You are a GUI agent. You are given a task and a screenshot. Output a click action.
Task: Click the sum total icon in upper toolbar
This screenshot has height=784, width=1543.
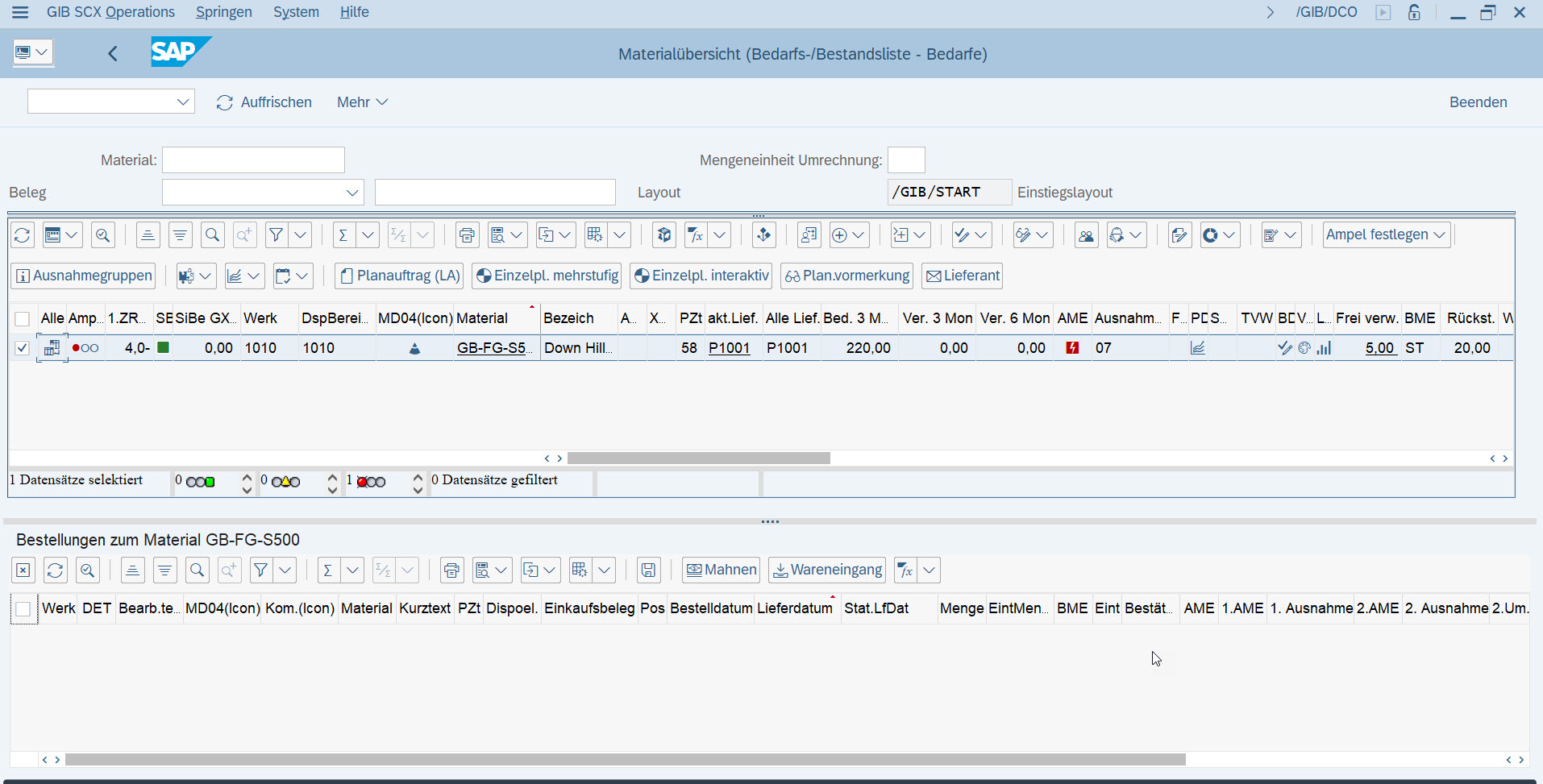click(x=343, y=235)
